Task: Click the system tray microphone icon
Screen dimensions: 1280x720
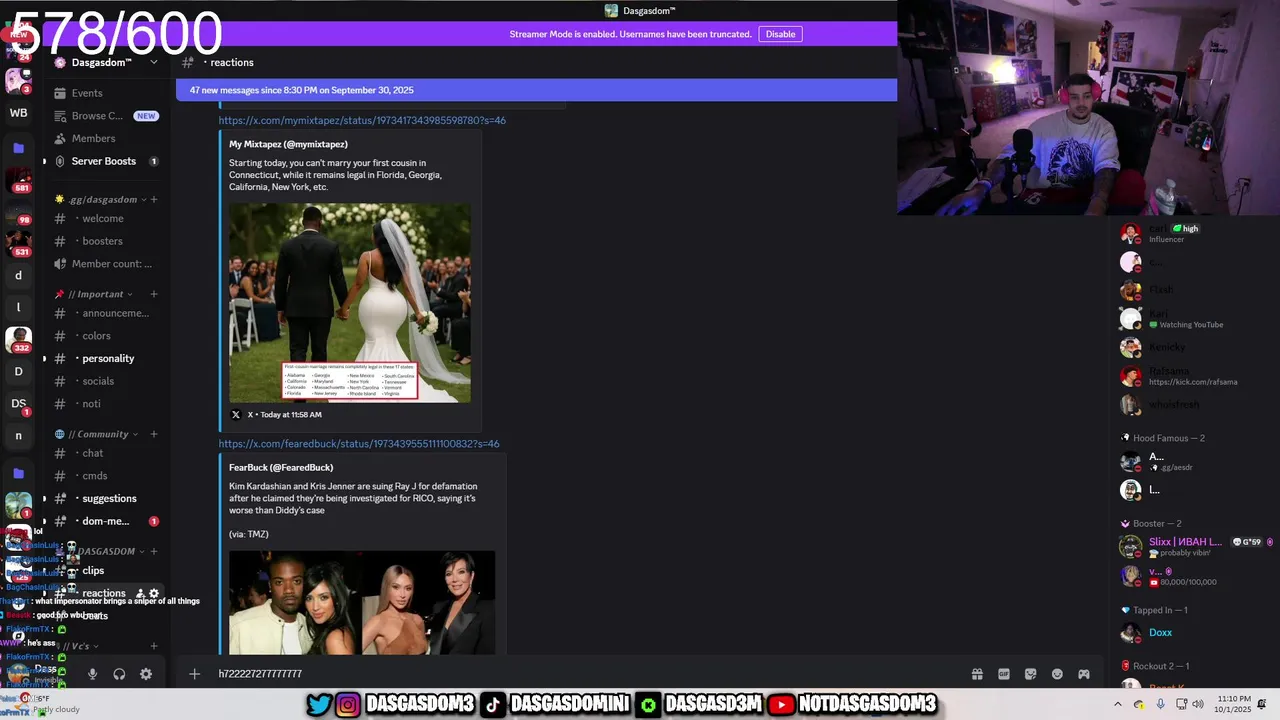Action: pyautogui.click(x=1160, y=704)
